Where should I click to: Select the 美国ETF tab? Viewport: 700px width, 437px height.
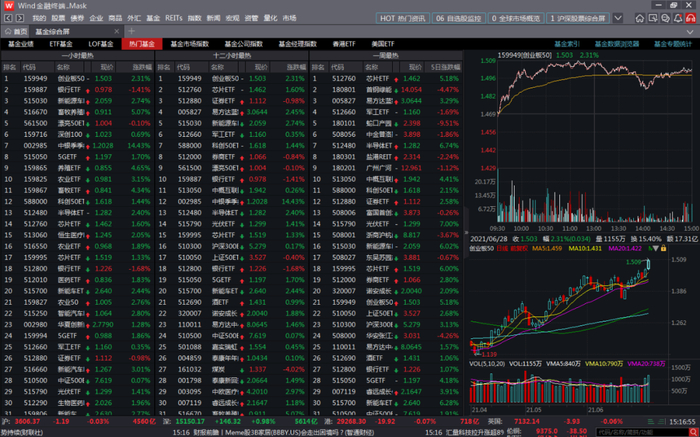click(383, 44)
